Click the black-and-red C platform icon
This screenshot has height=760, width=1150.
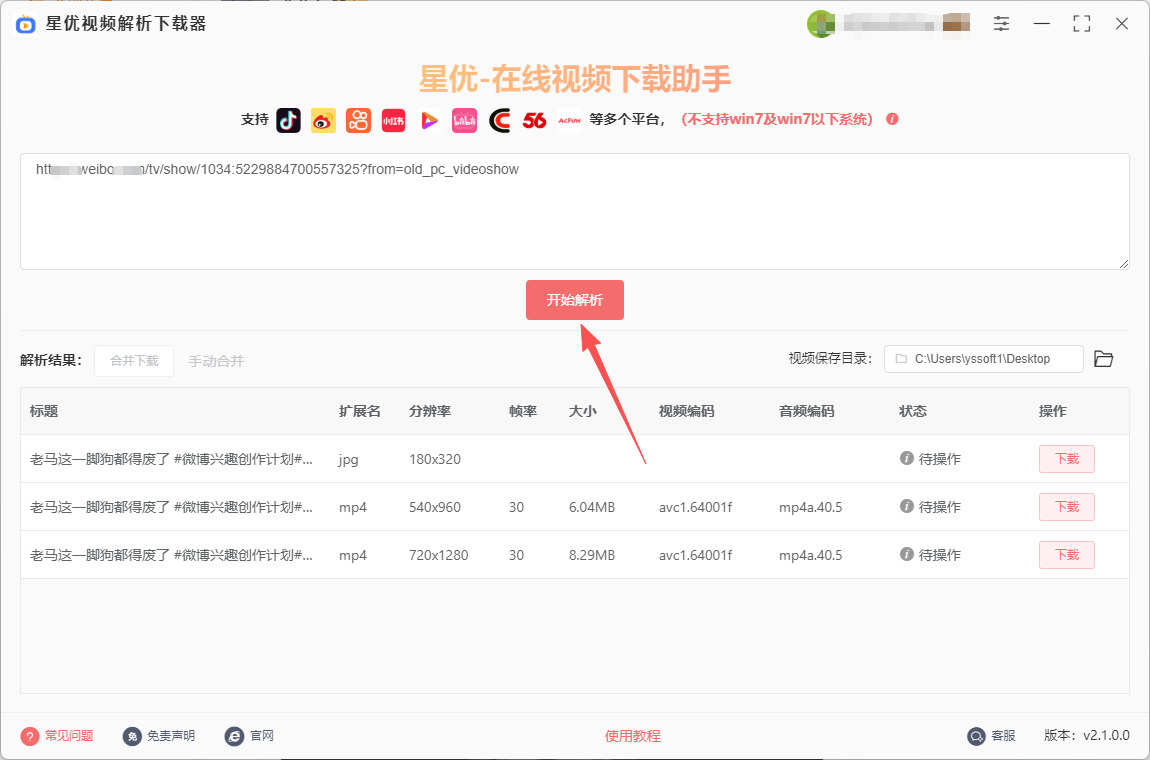(499, 120)
